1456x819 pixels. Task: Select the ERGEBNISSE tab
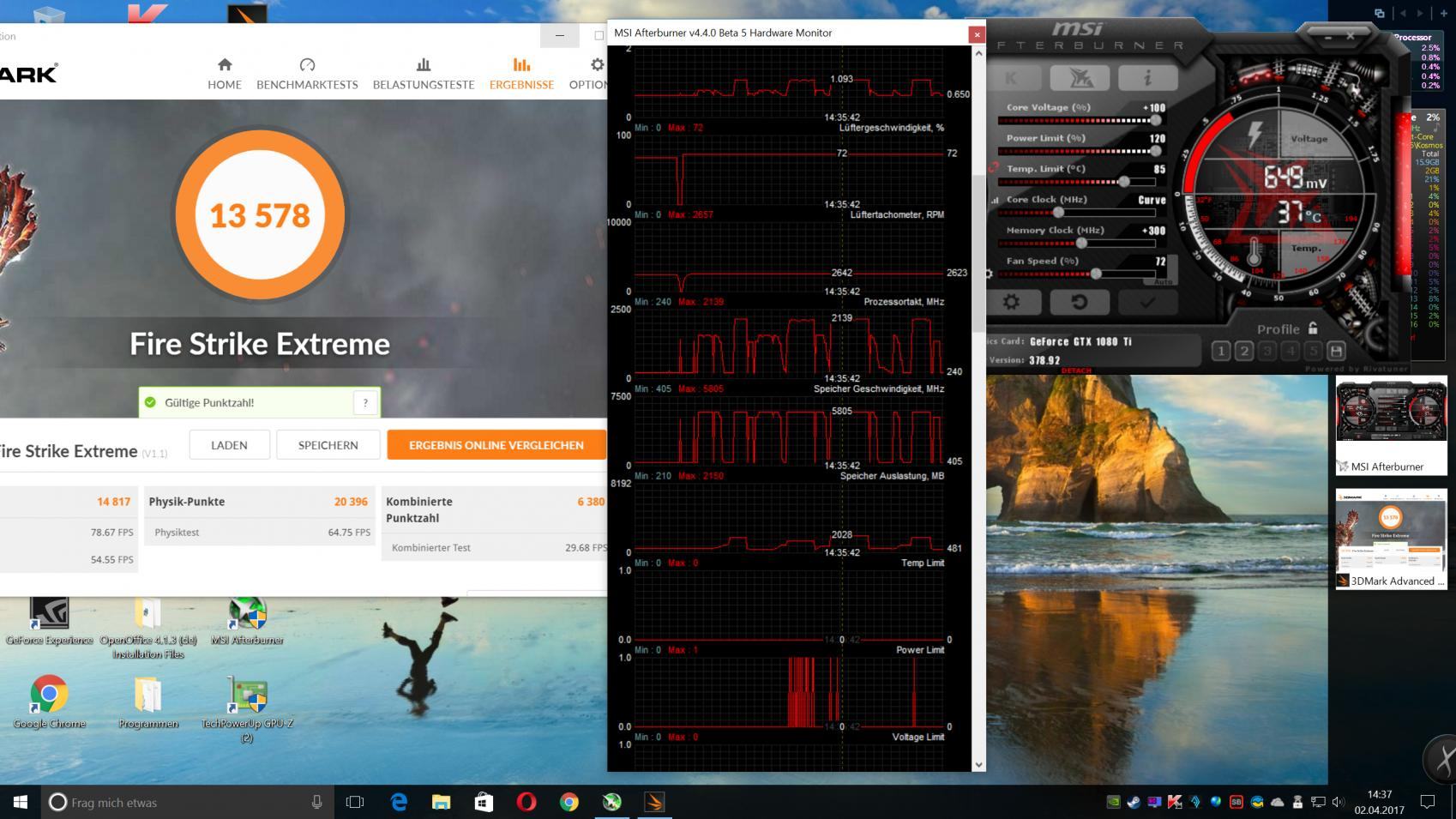tap(521, 74)
